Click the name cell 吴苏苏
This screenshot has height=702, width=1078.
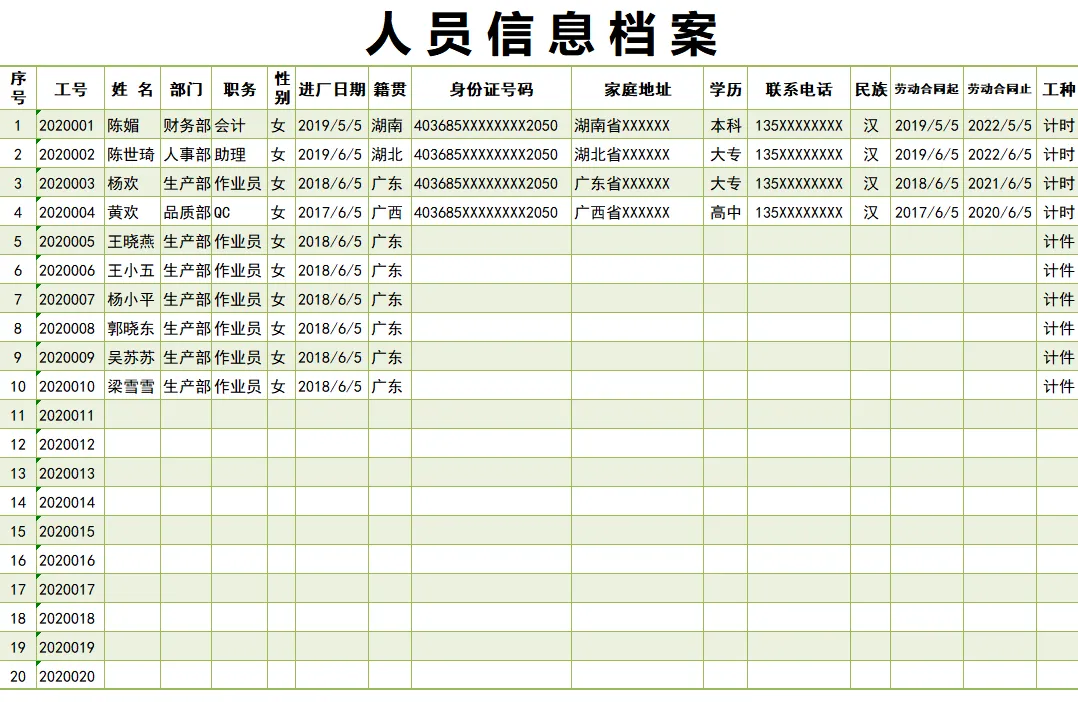133,357
